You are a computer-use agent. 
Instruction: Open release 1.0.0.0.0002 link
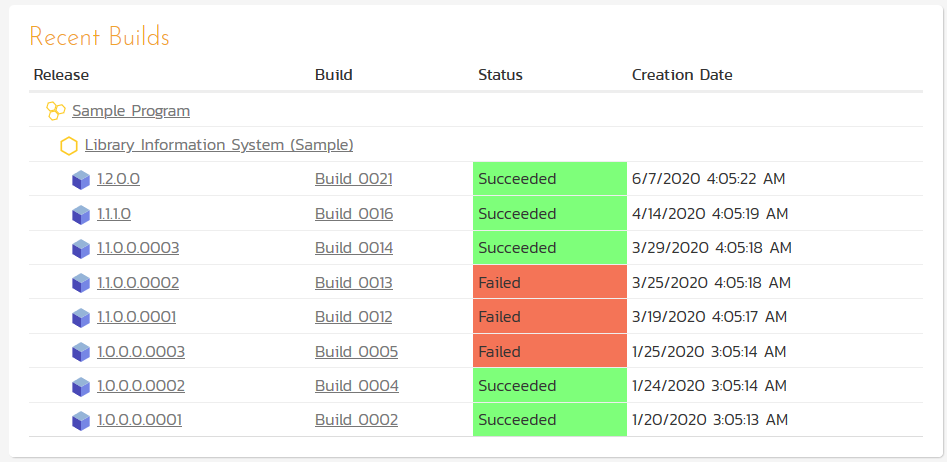tap(141, 386)
